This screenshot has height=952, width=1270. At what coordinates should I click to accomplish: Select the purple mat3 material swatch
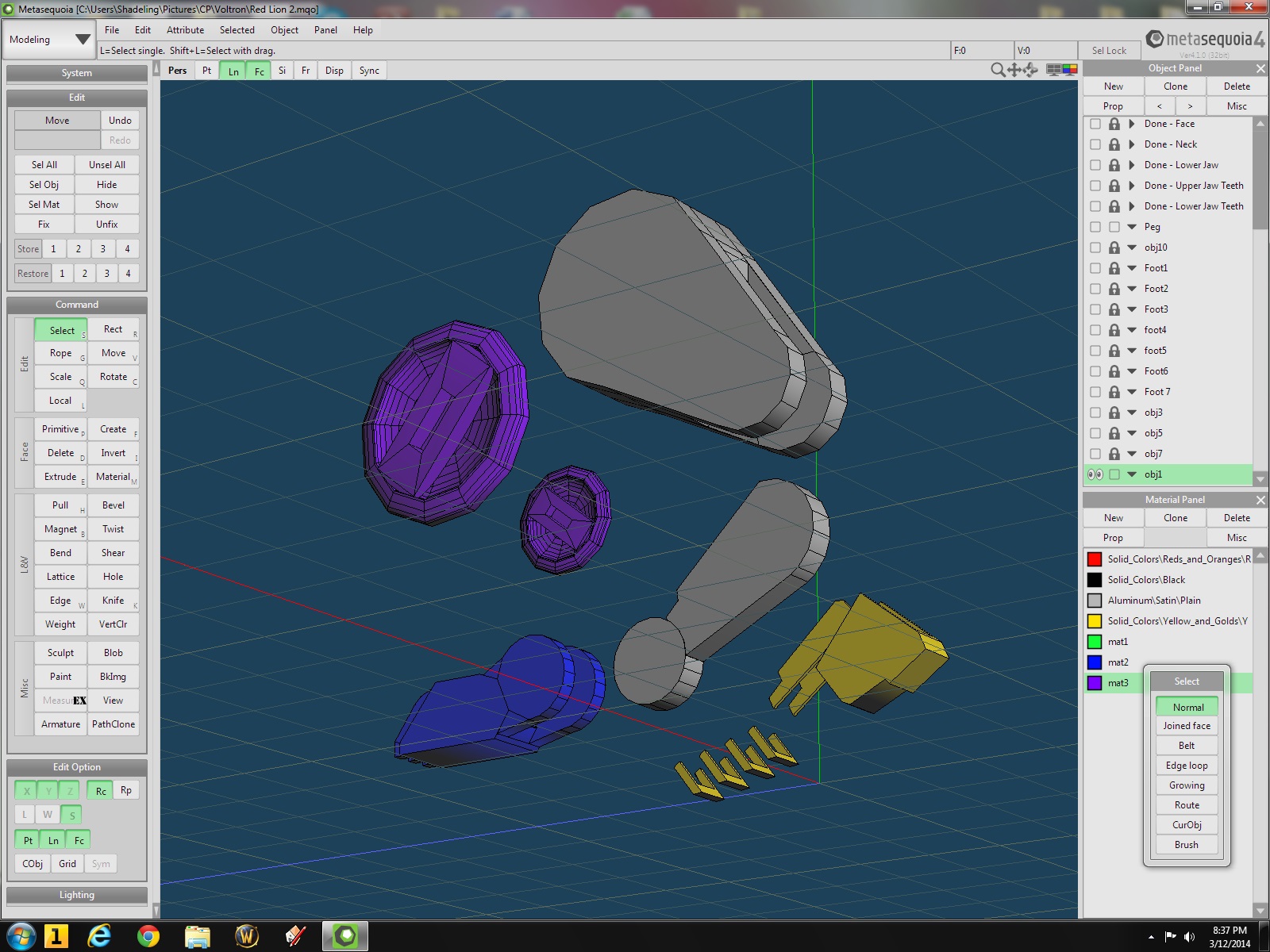tap(1095, 683)
